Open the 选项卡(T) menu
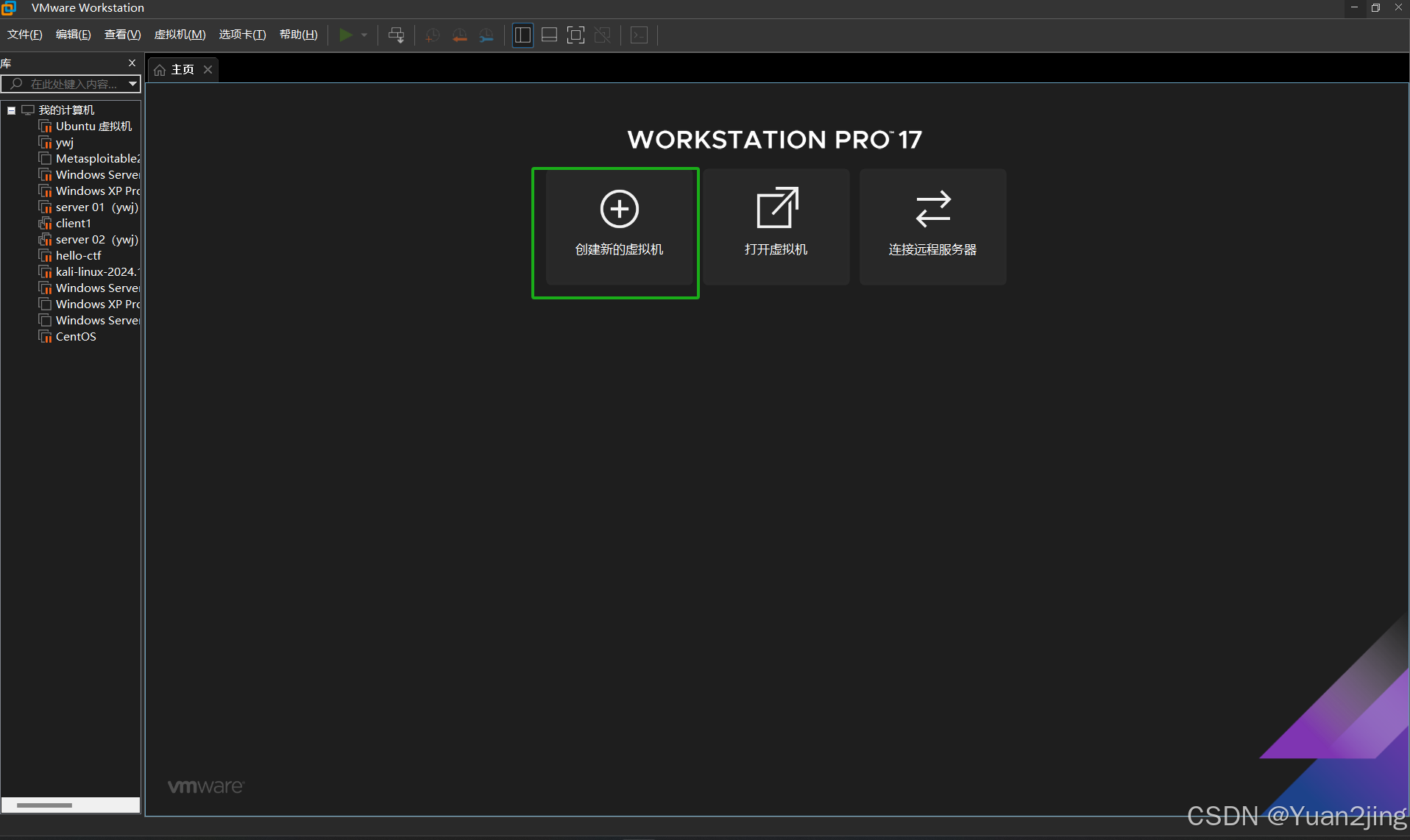 pyautogui.click(x=242, y=35)
